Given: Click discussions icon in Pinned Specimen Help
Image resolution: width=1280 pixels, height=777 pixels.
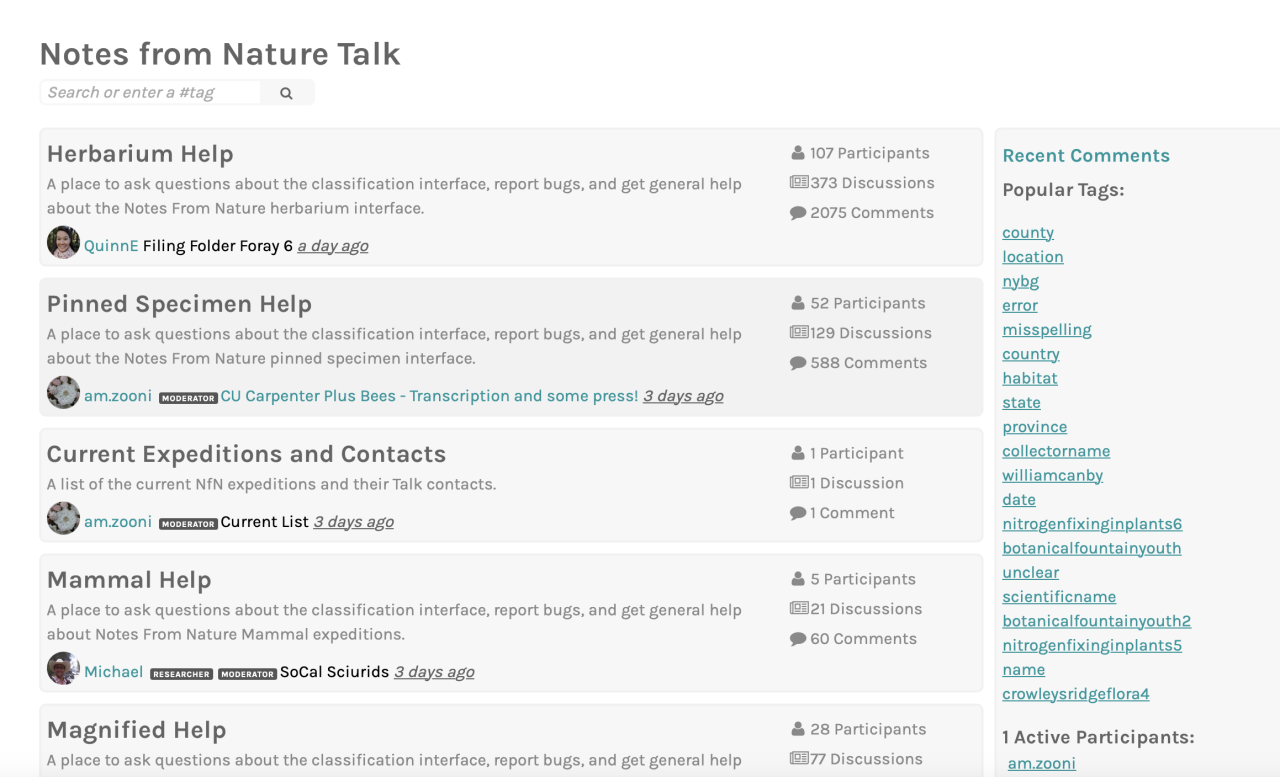Looking at the screenshot, I should (799, 333).
